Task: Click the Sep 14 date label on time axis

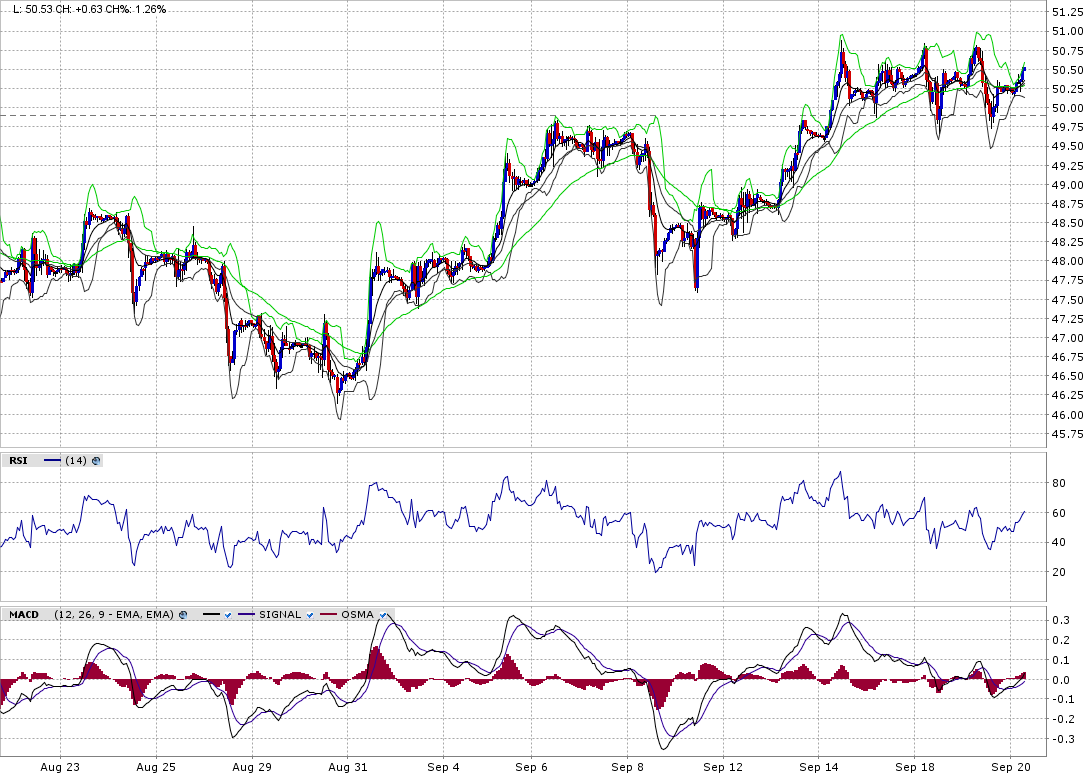Action: [x=819, y=768]
